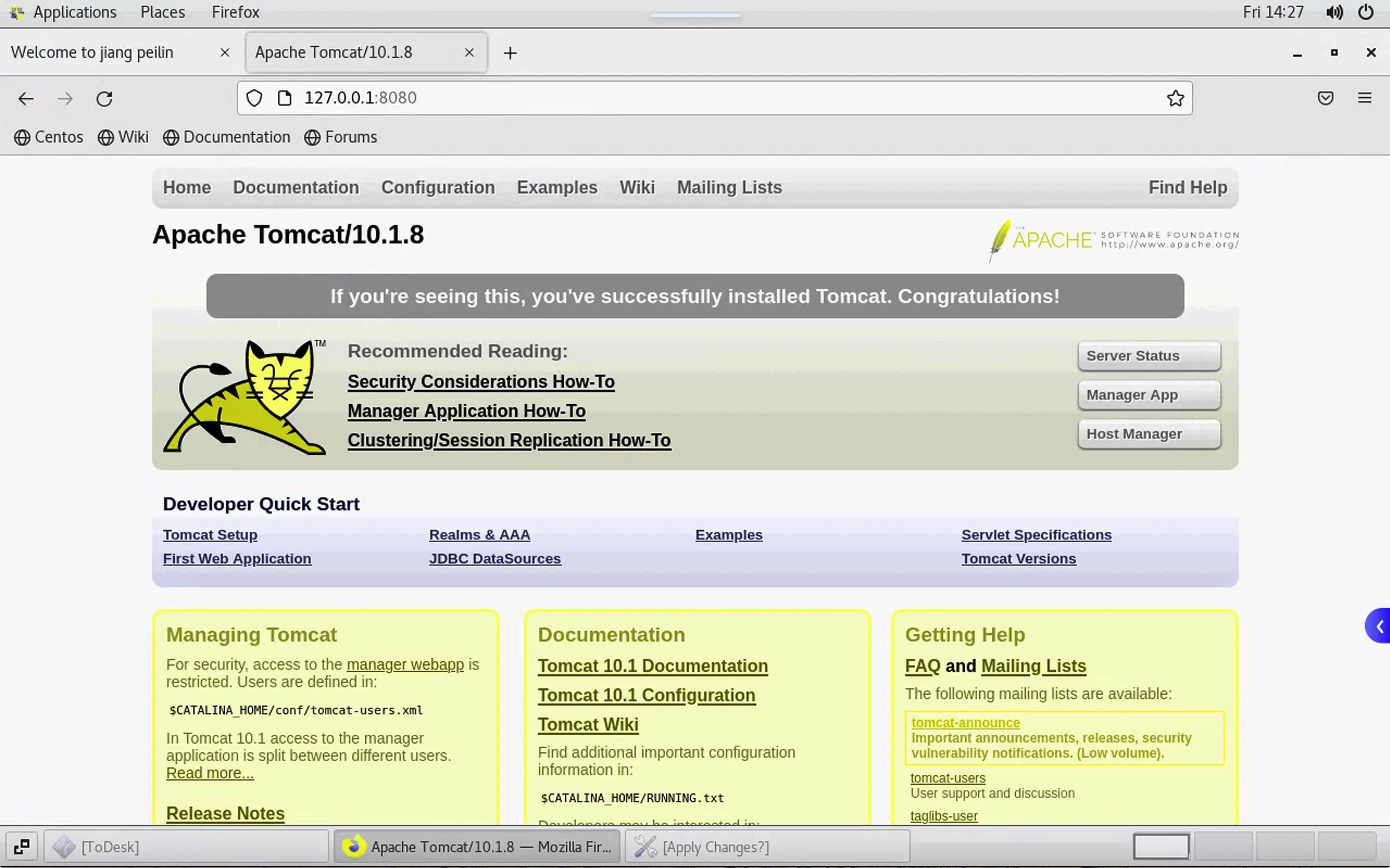Open Configuration in Tomcat nav bar
The image size is (1390, 868).
(x=438, y=187)
